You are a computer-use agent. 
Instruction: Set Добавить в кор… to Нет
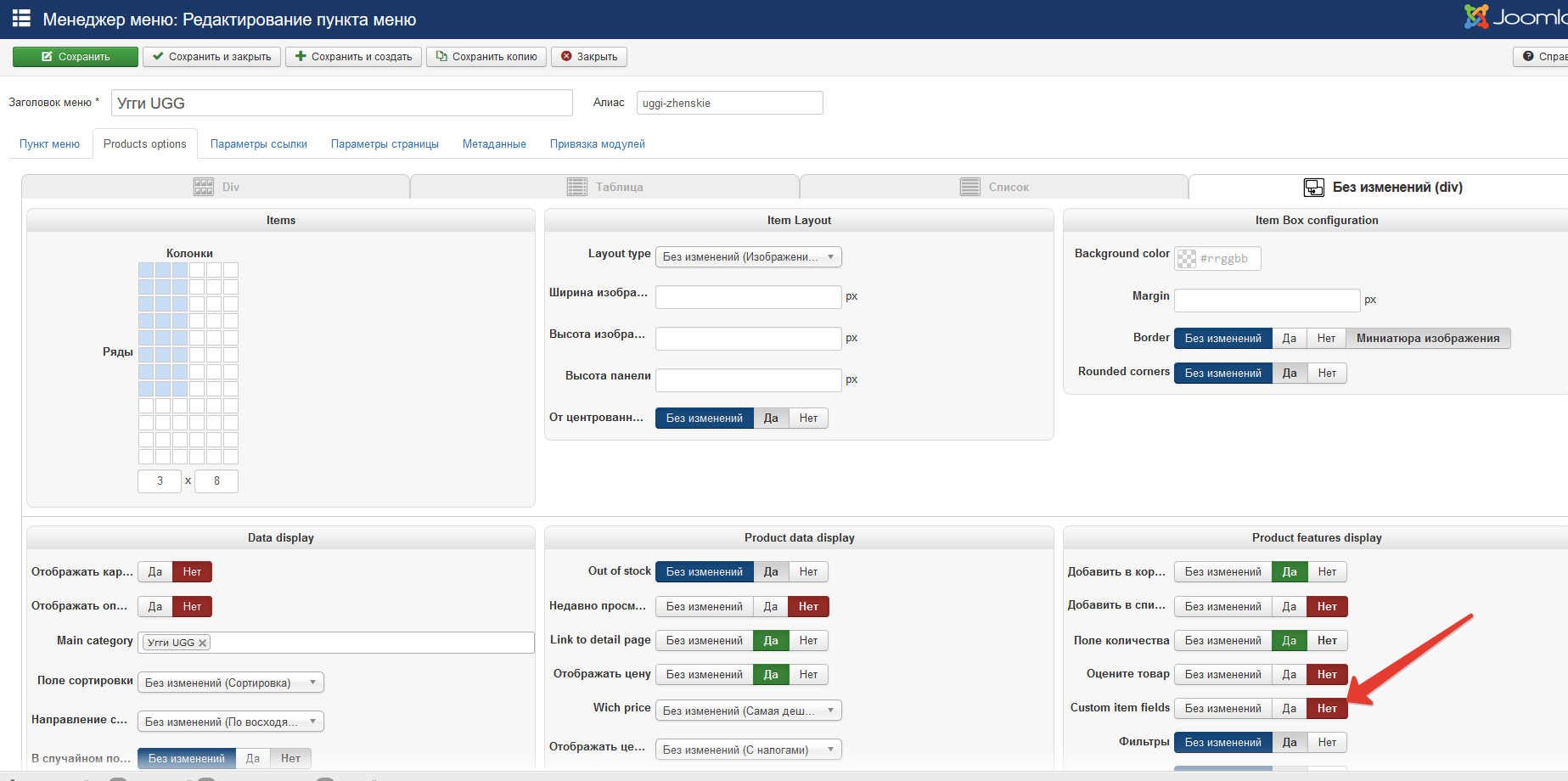pyautogui.click(x=1328, y=572)
